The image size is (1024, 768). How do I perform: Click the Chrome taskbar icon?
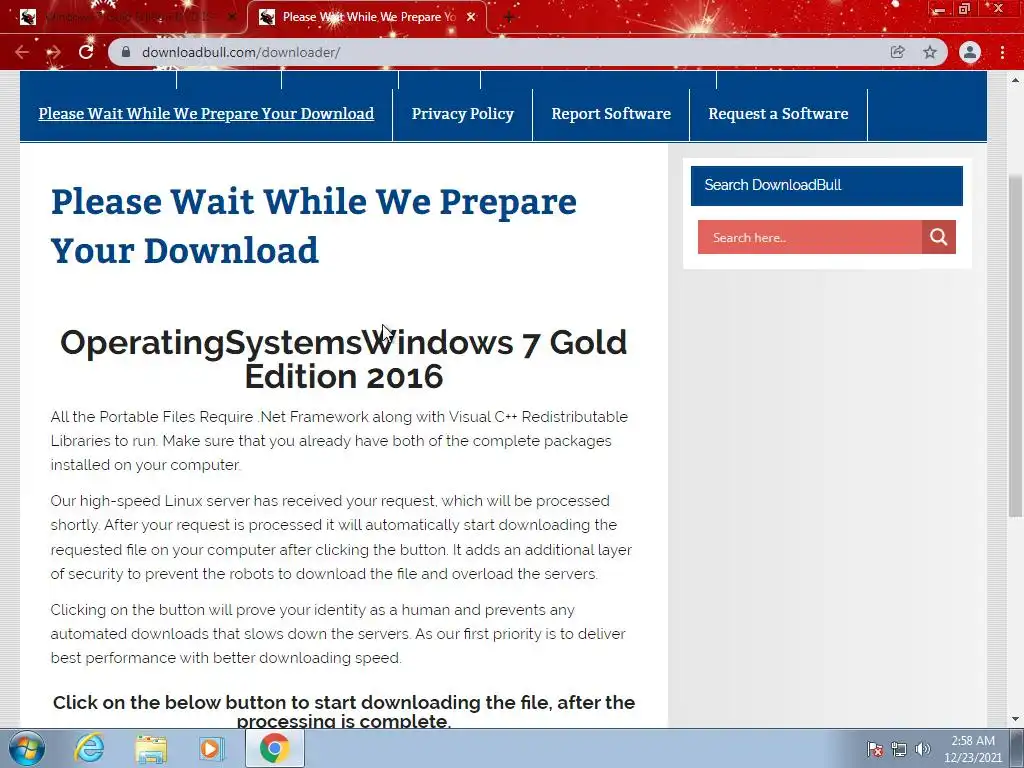click(x=274, y=748)
